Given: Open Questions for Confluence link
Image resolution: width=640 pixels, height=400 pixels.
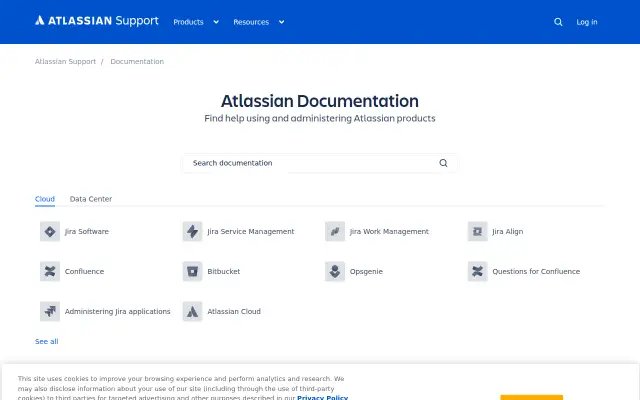Looking at the screenshot, I should [x=536, y=271].
